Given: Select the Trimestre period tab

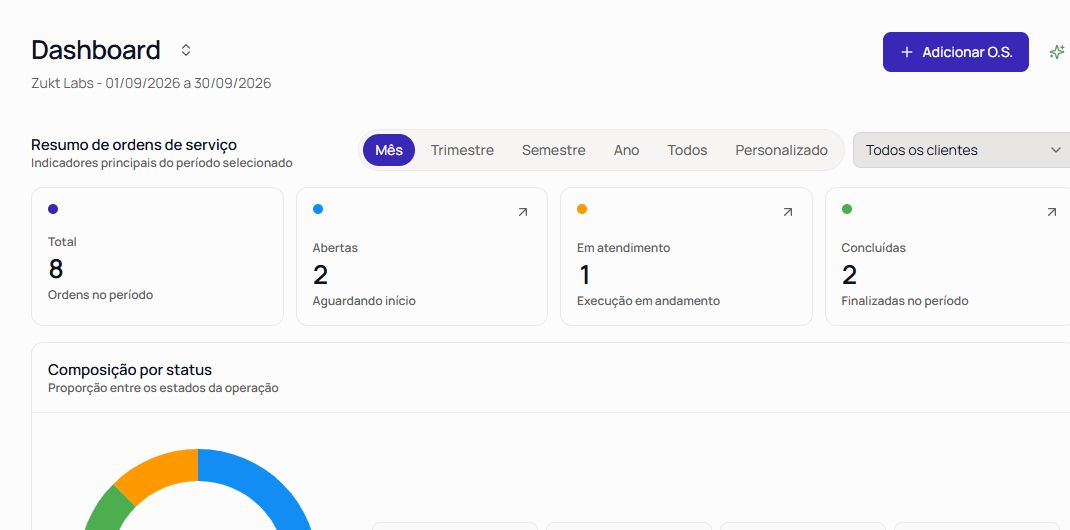Looking at the screenshot, I should 462,150.
